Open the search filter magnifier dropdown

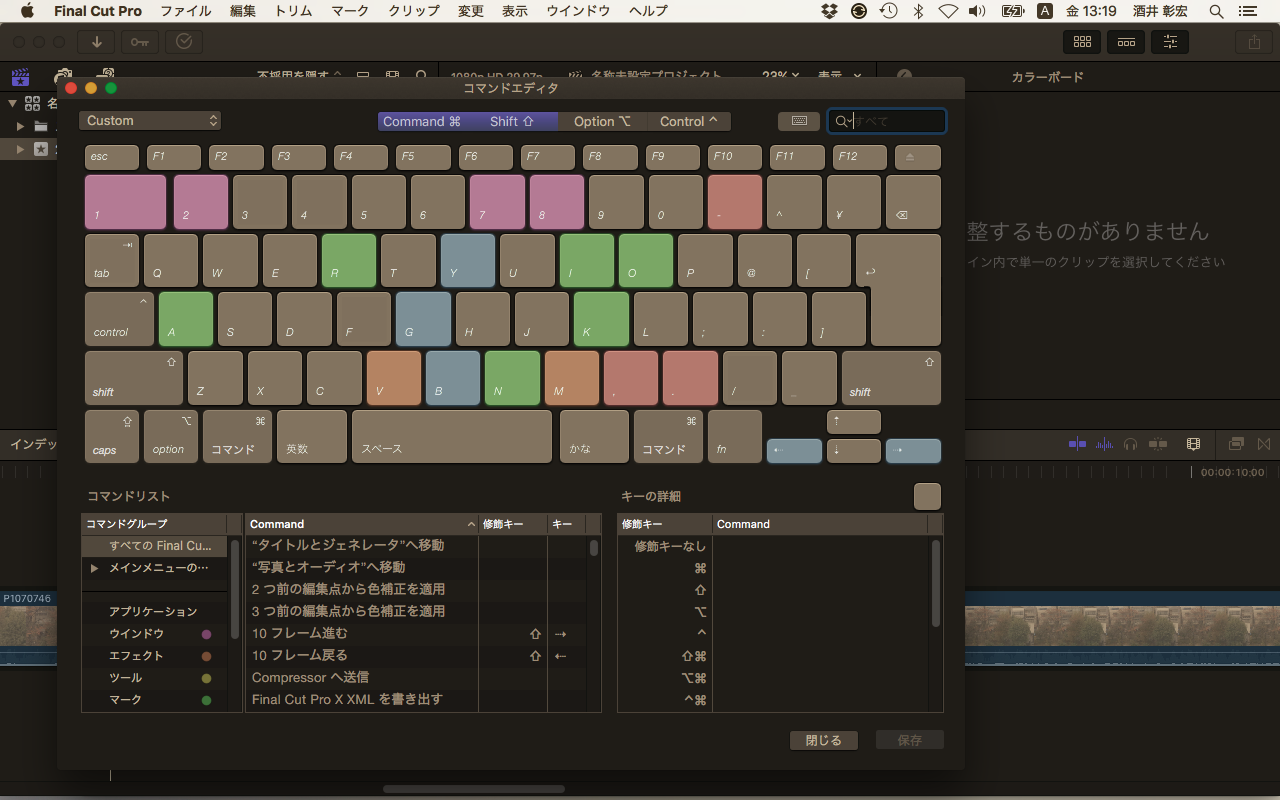point(842,121)
